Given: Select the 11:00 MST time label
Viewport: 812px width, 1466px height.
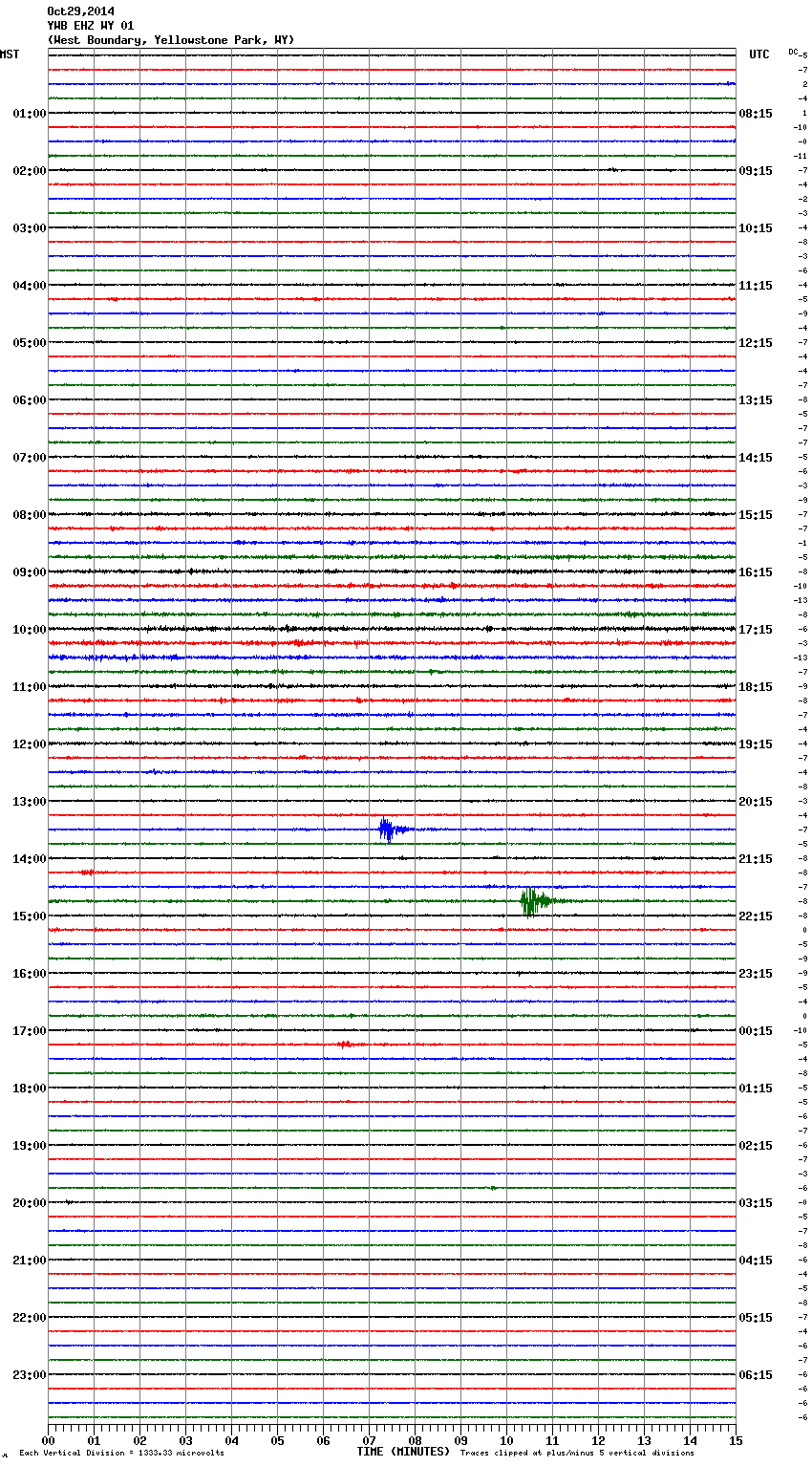Looking at the screenshot, I should pyautogui.click(x=30, y=687).
